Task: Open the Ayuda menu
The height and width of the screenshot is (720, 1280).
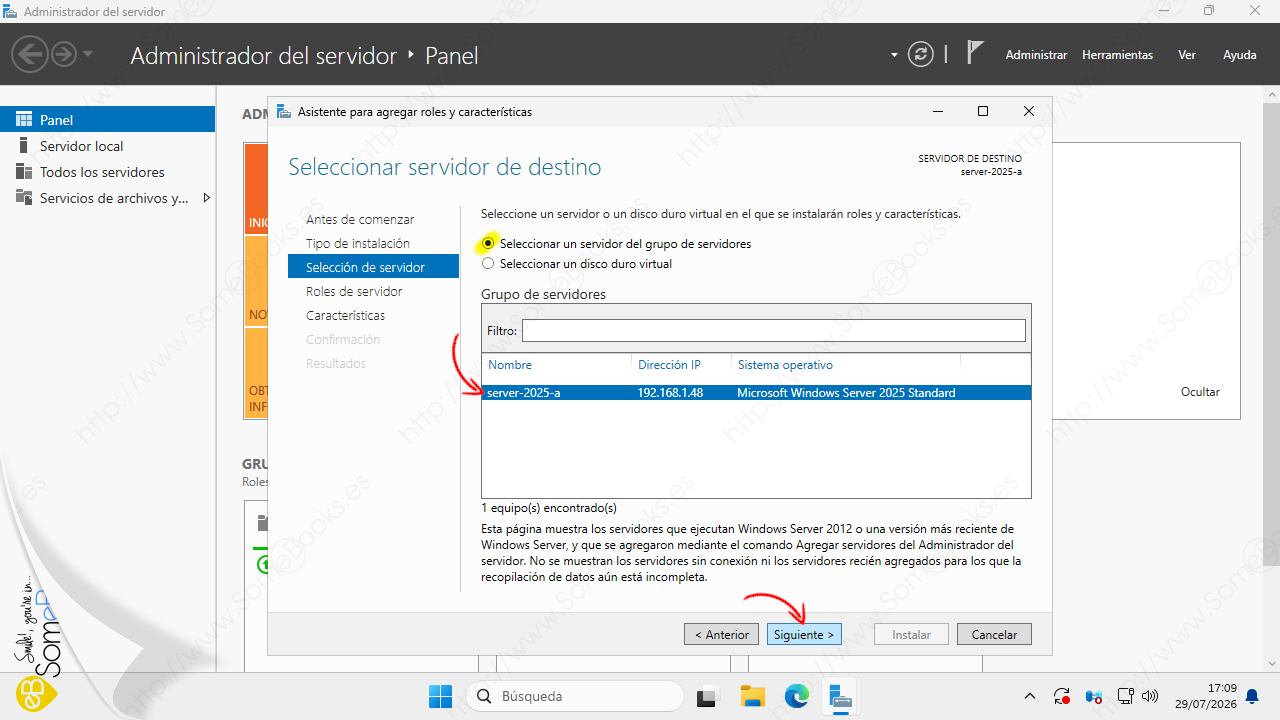Action: click(1240, 55)
